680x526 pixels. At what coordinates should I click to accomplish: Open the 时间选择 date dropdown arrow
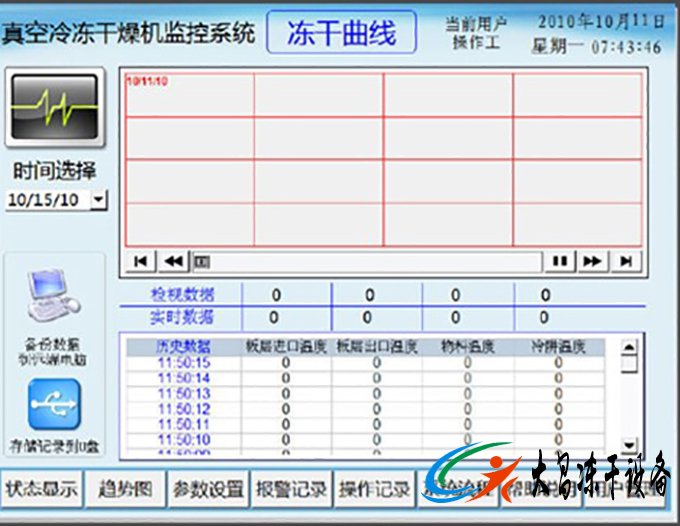(x=99, y=200)
